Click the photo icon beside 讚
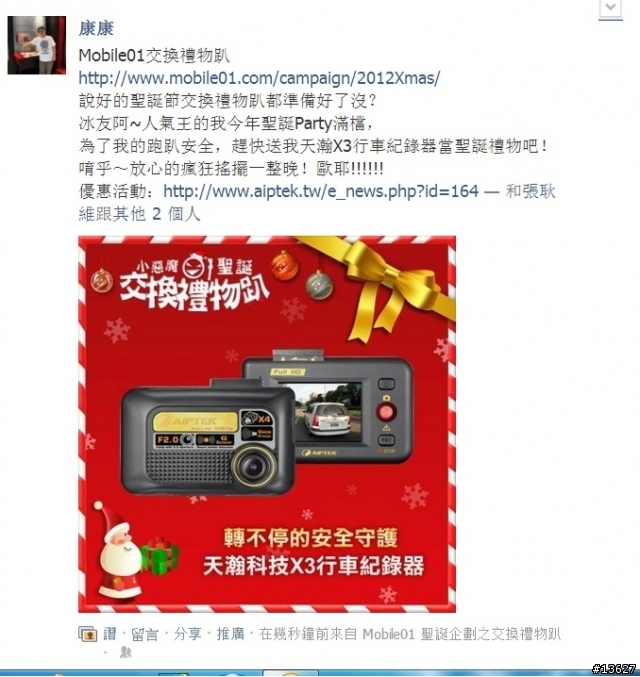This screenshot has height=677, width=640. [x=88, y=634]
